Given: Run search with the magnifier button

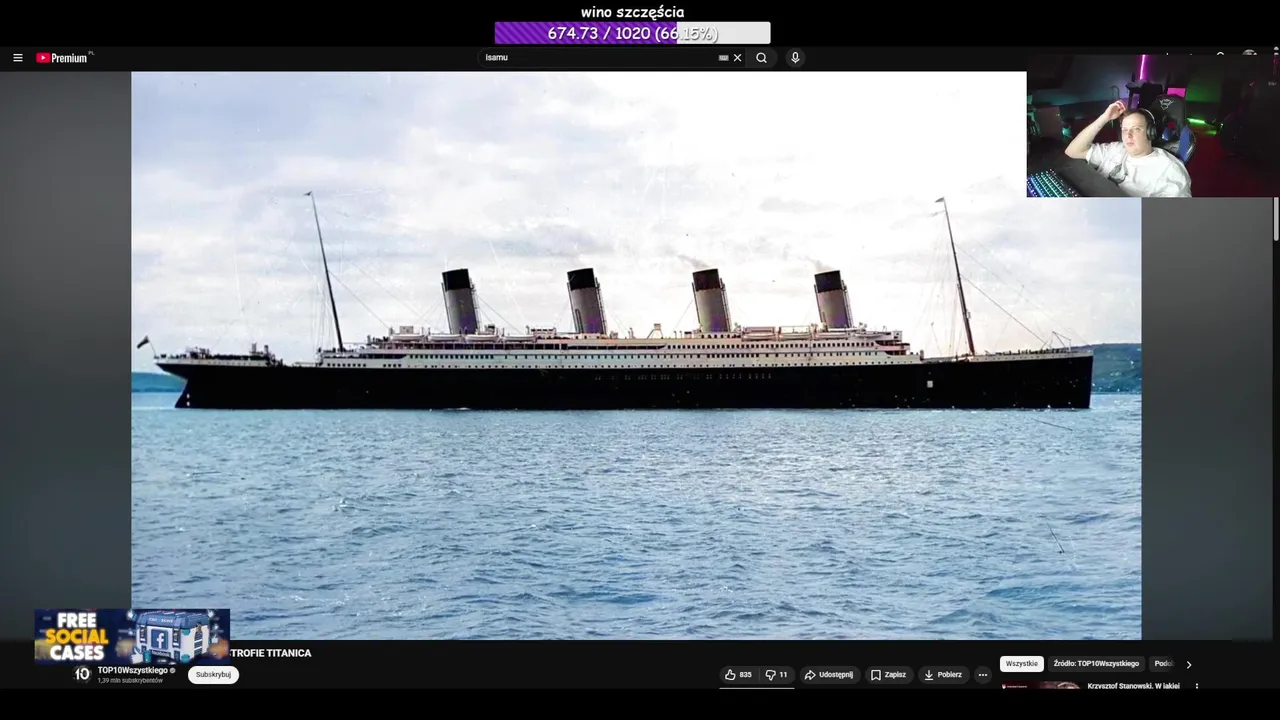Looking at the screenshot, I should 761,58.
